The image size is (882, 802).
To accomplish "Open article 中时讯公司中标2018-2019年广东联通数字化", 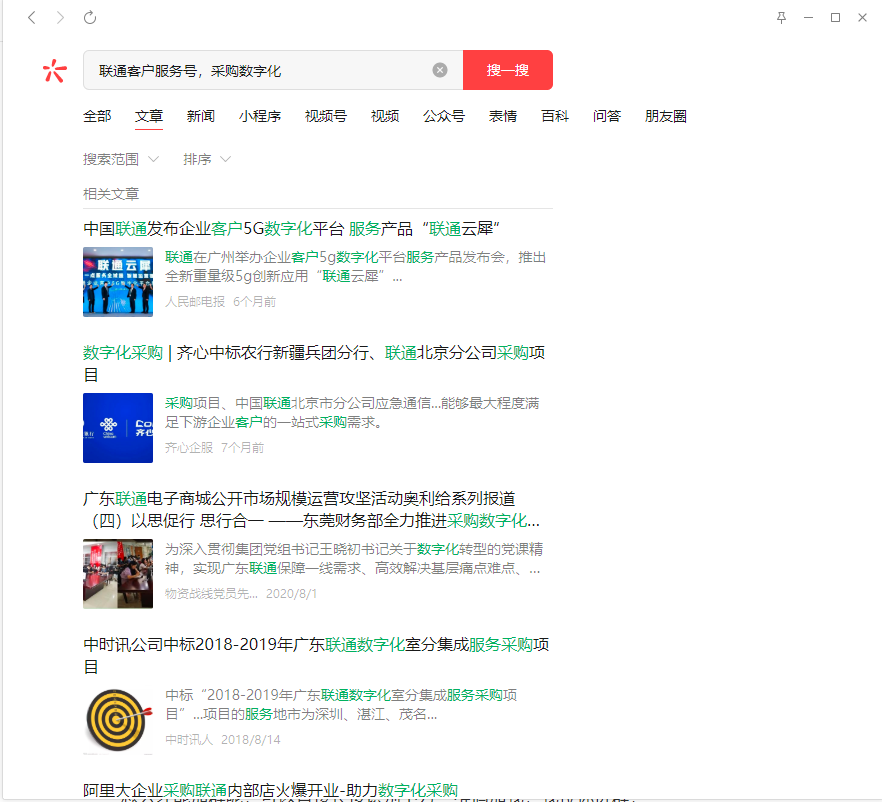I will pos(316,655).
